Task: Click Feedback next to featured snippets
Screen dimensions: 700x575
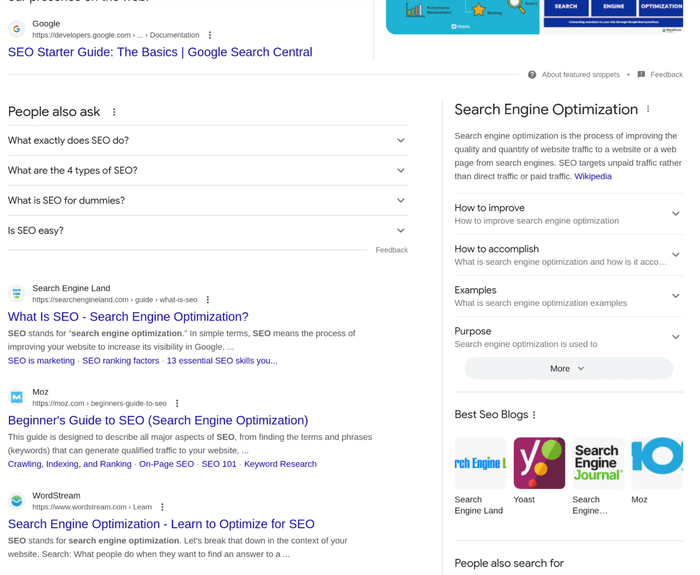Action: pos(665,75)
